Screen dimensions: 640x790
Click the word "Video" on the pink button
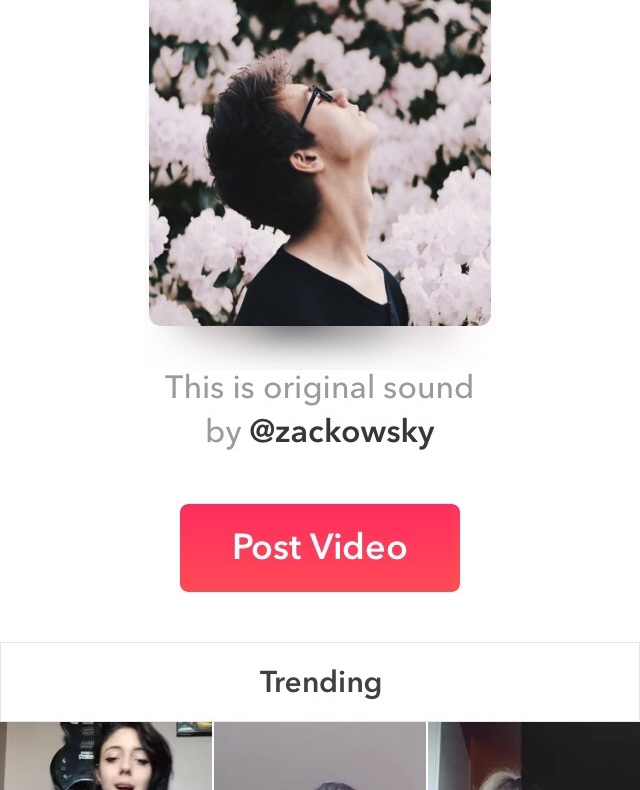[x=358, y=547]
